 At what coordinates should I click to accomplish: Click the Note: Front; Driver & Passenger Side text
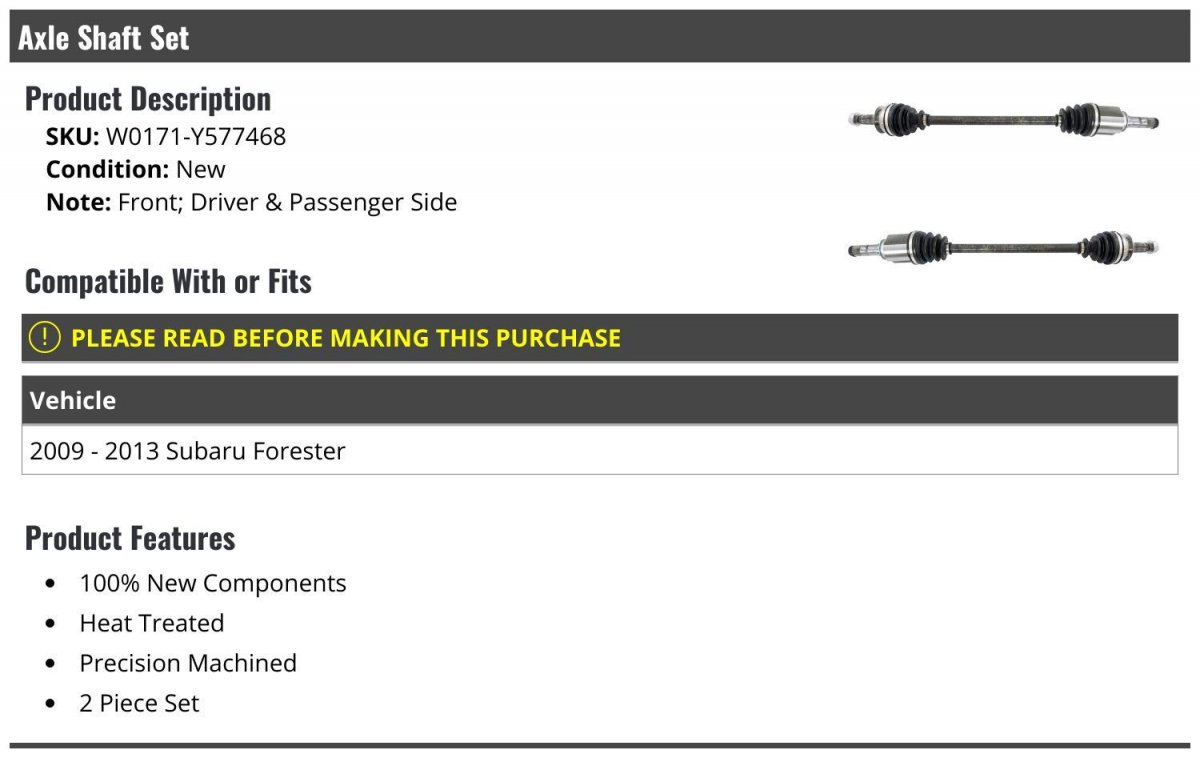252,202
